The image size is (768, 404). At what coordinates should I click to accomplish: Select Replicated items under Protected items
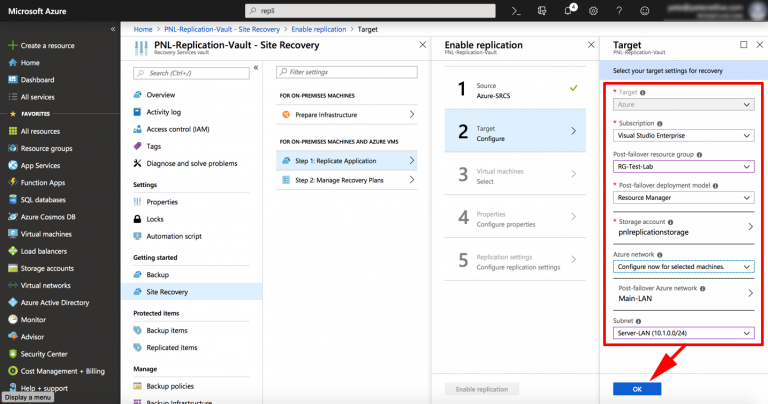[171, 348]
